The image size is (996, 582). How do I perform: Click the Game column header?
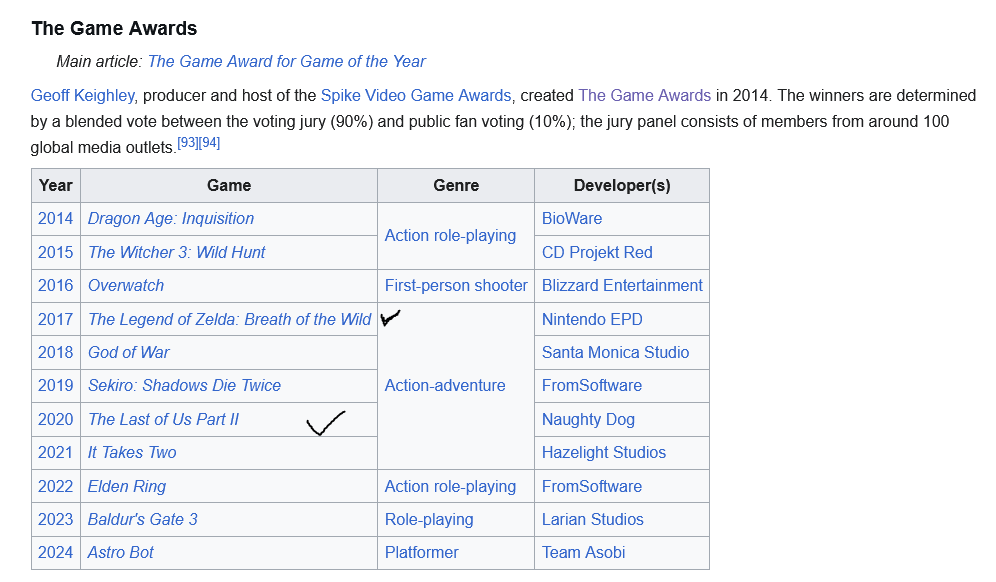(x=229, y=186)
